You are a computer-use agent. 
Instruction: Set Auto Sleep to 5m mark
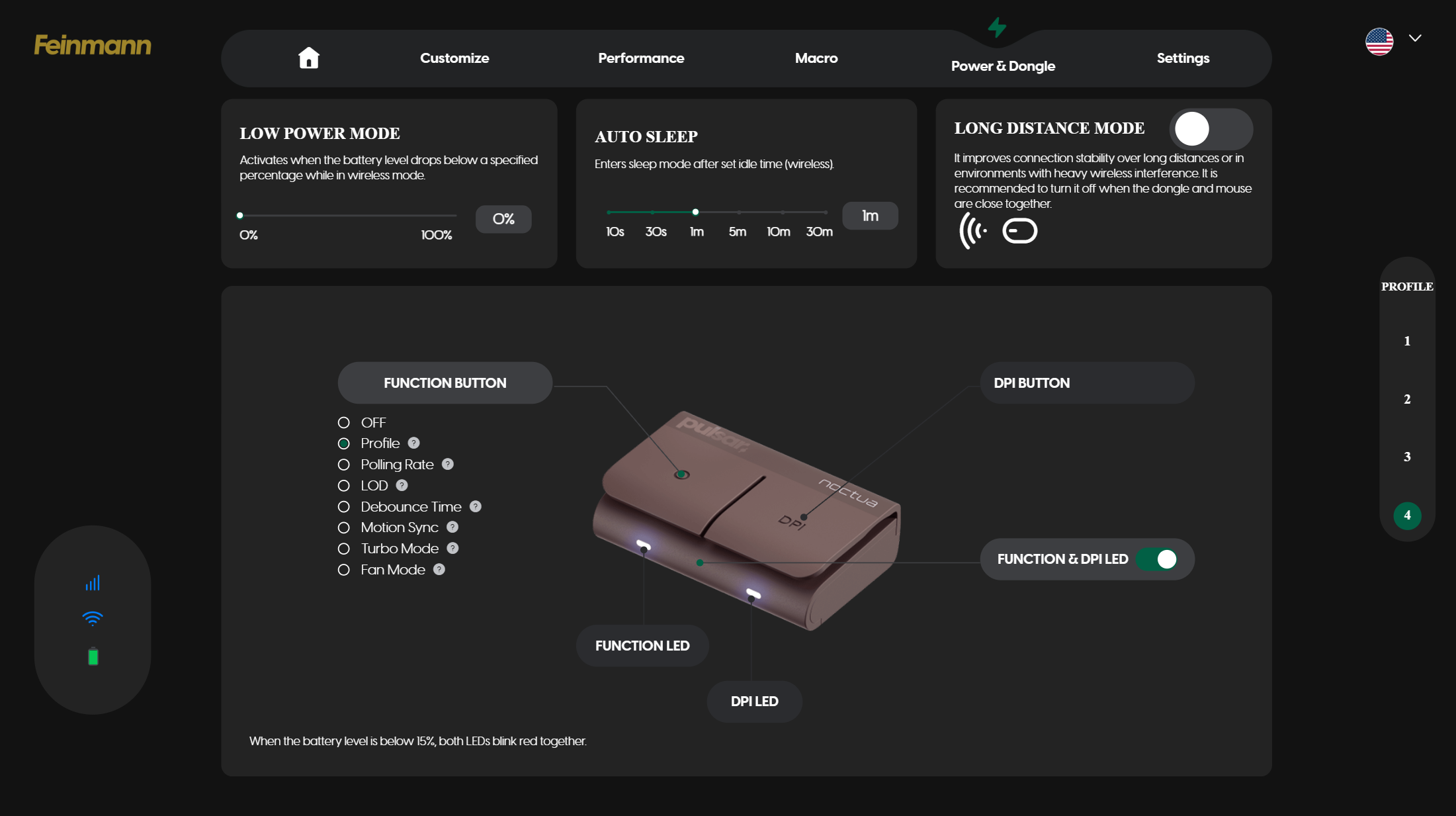pos(739,212)
